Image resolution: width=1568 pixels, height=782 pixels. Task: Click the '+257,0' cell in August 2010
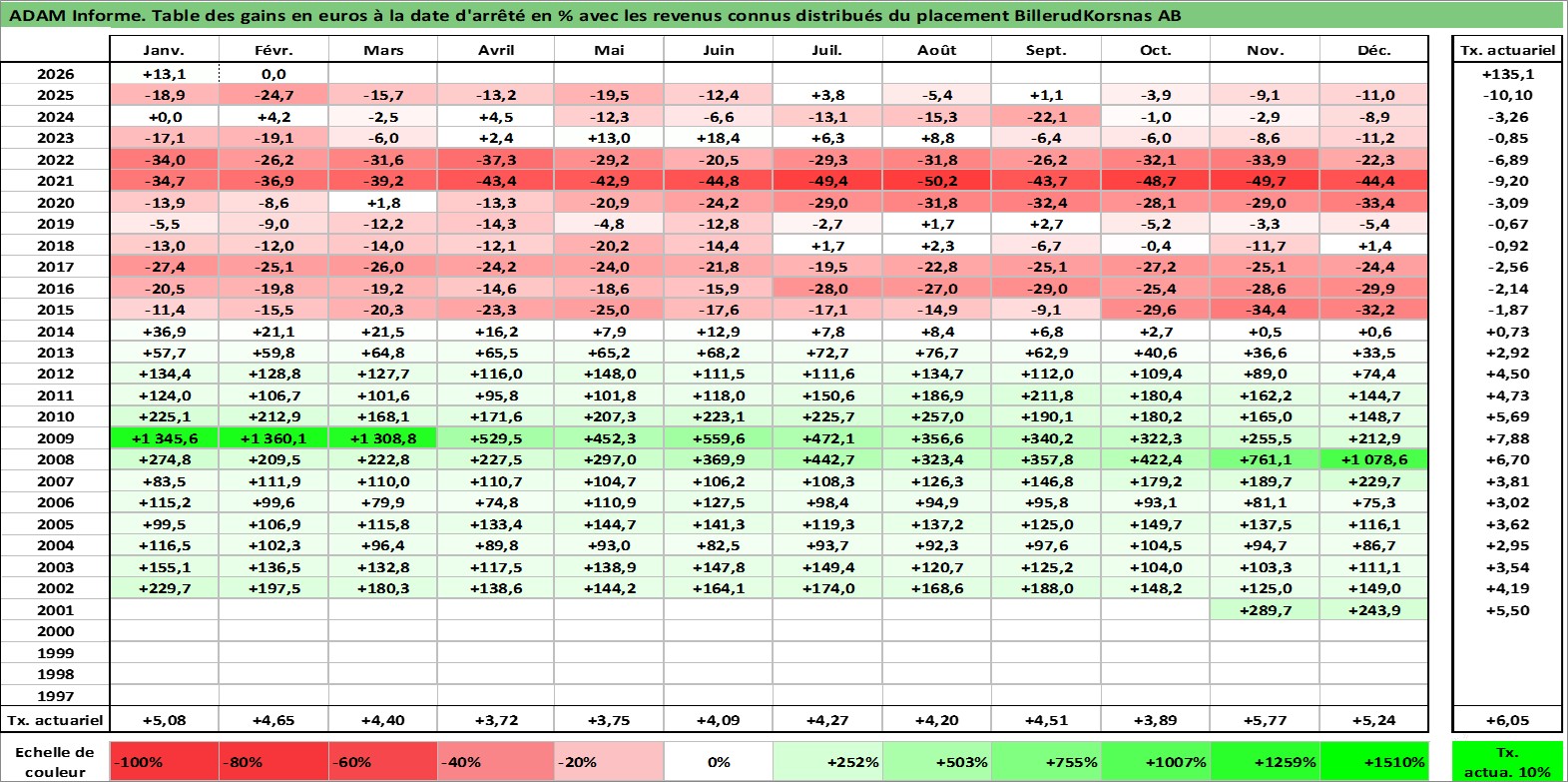coord(937,416)
